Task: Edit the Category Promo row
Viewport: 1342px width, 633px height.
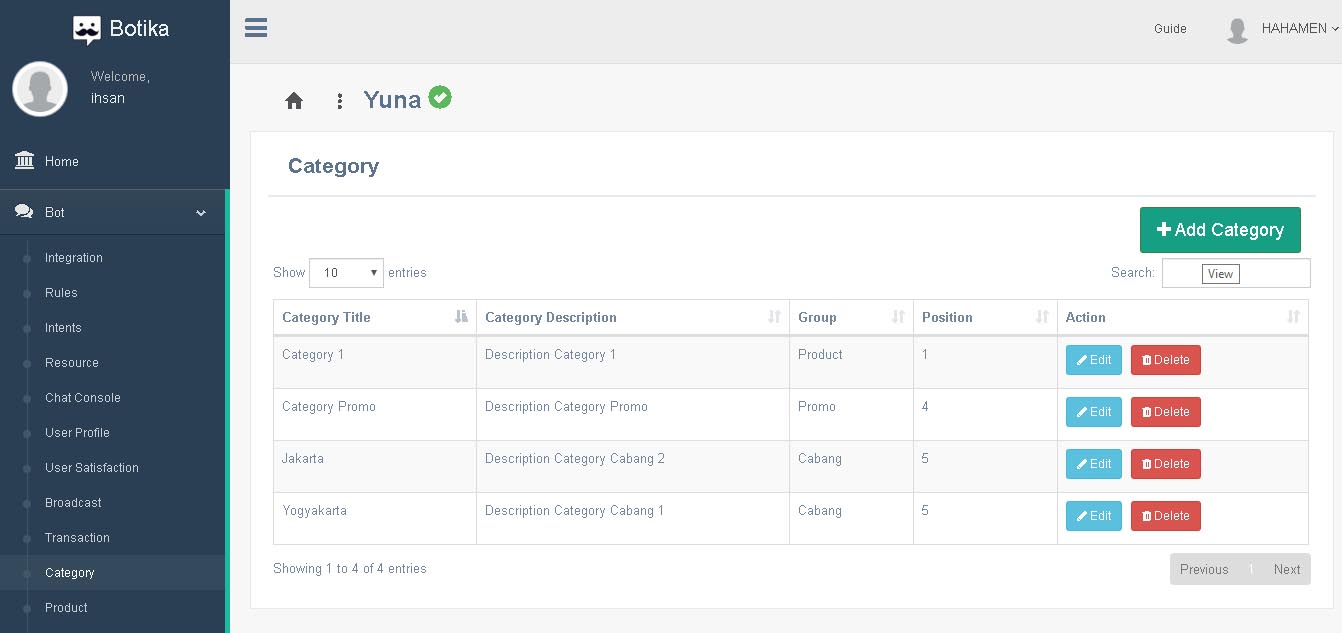Action: point(1093,412)
